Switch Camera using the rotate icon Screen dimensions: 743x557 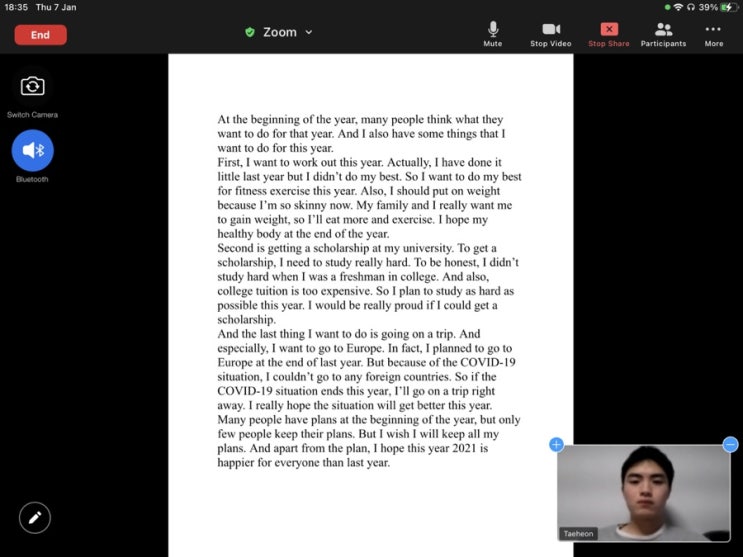coord(33,86)
